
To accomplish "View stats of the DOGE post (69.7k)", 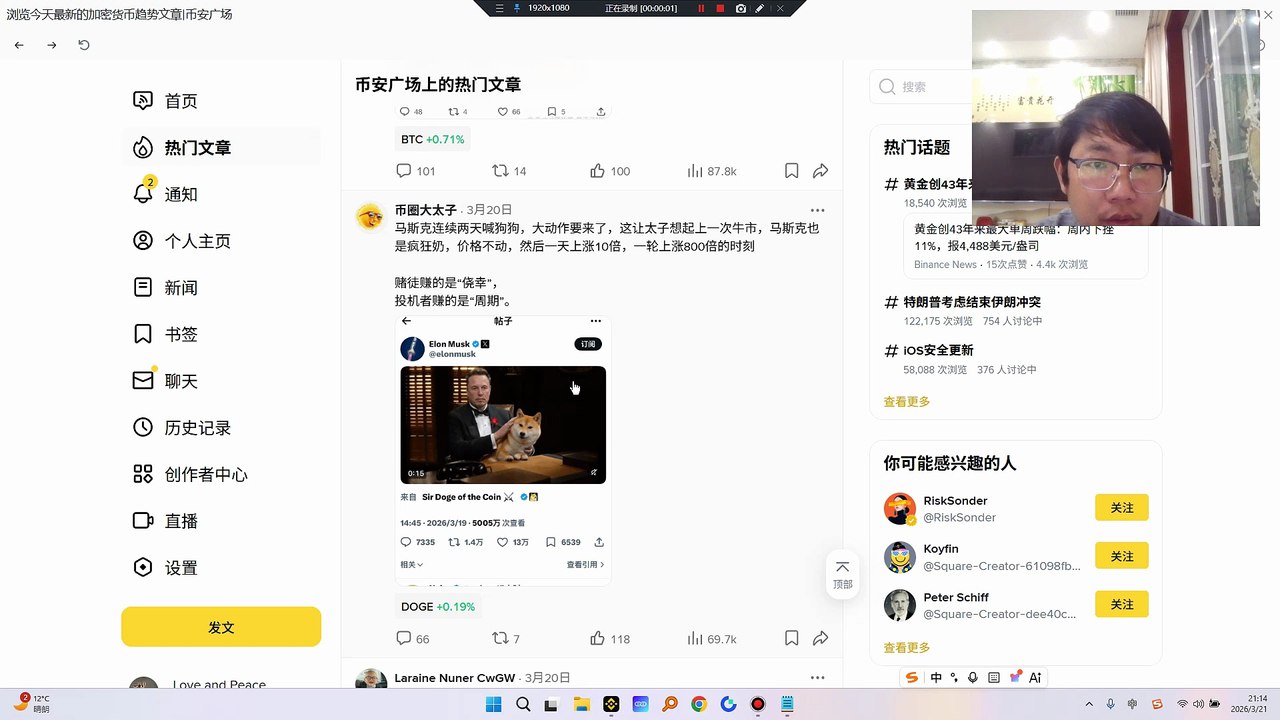I will click(x=711, y=638).
